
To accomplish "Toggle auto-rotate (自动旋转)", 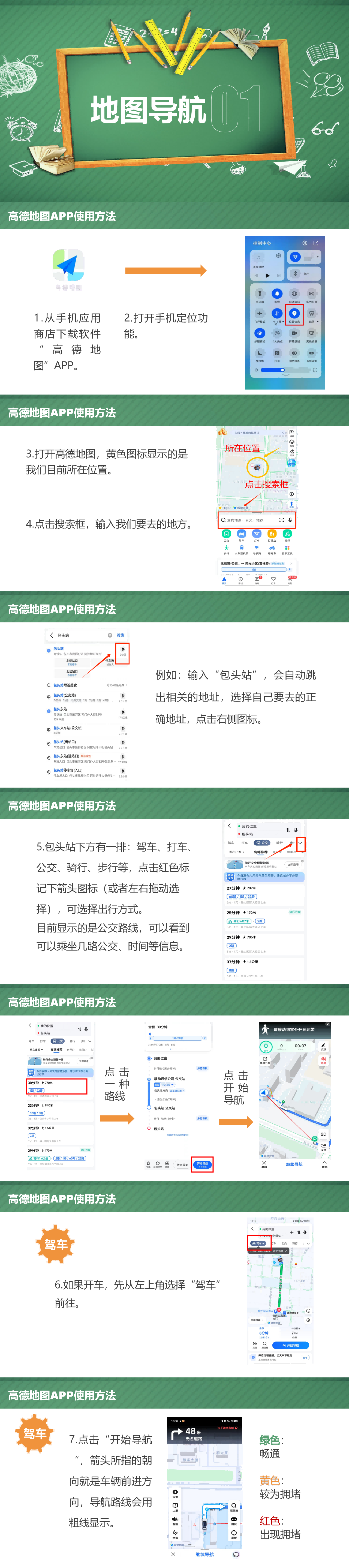I will 294,294.
